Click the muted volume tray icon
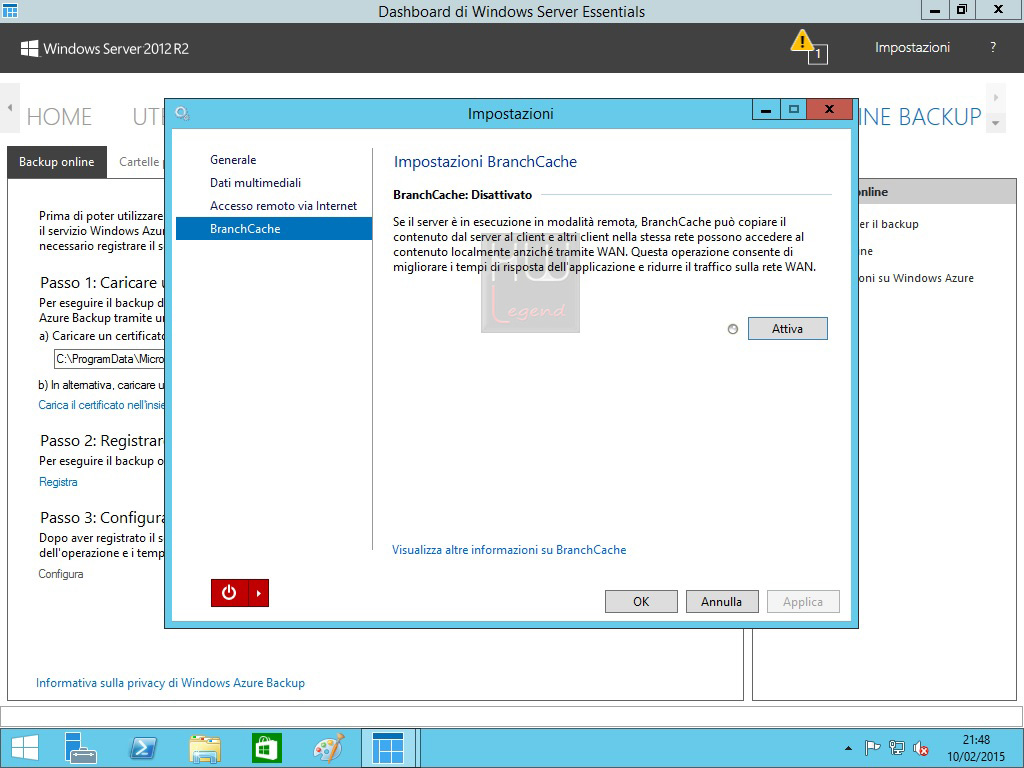The image size is (1024, 768). [x=921, y=748]
